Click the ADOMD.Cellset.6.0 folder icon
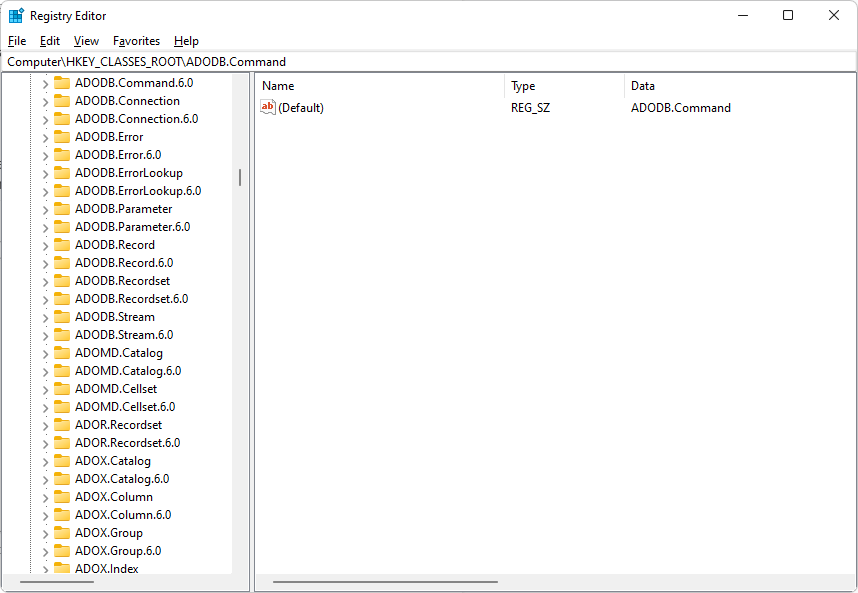The image size is (858, 593). point(62,407)
